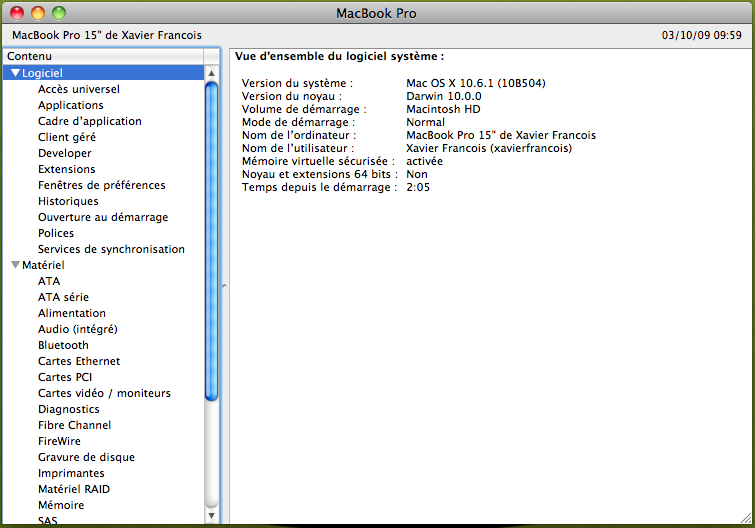Open Ouverture au démarrage entry
755x528 pixels.
[103, 217]
